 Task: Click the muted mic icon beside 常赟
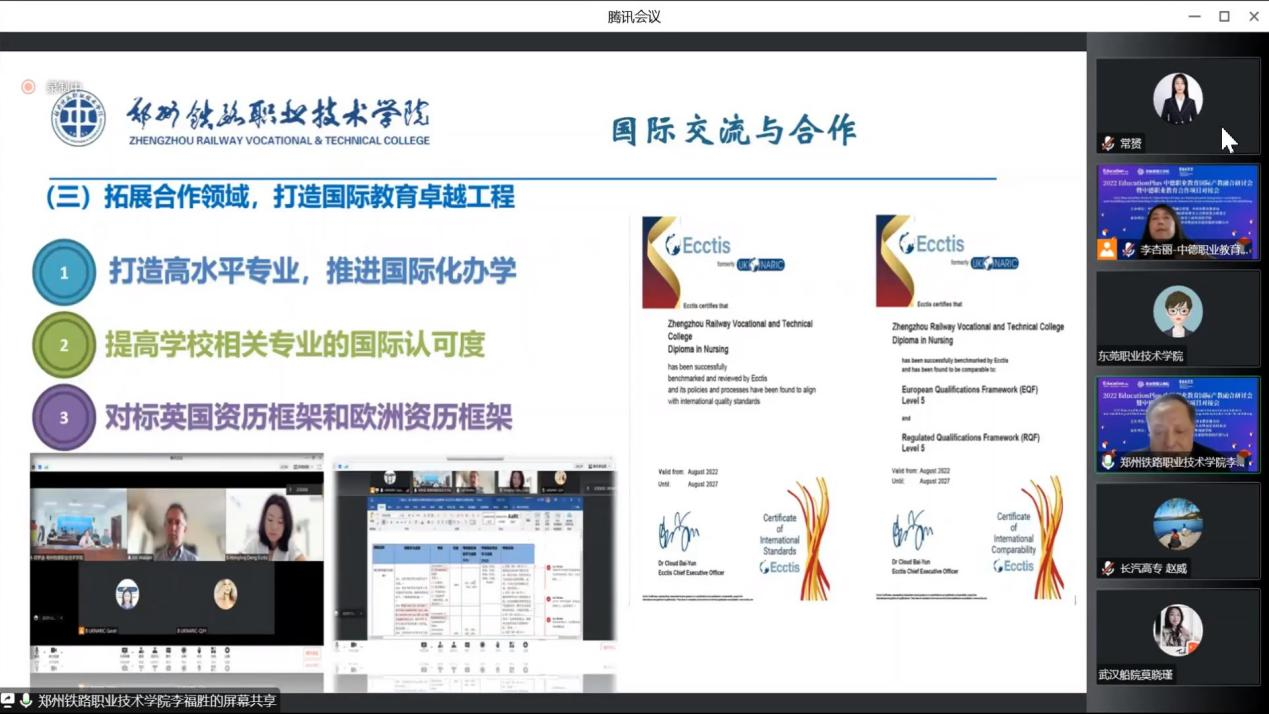pyautogui.click(x=1108, y=144)
